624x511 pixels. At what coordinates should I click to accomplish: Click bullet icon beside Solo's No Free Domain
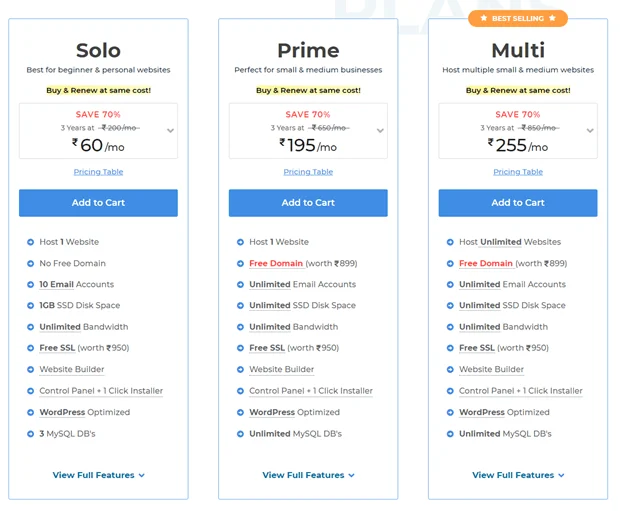(x=30, y=263)
